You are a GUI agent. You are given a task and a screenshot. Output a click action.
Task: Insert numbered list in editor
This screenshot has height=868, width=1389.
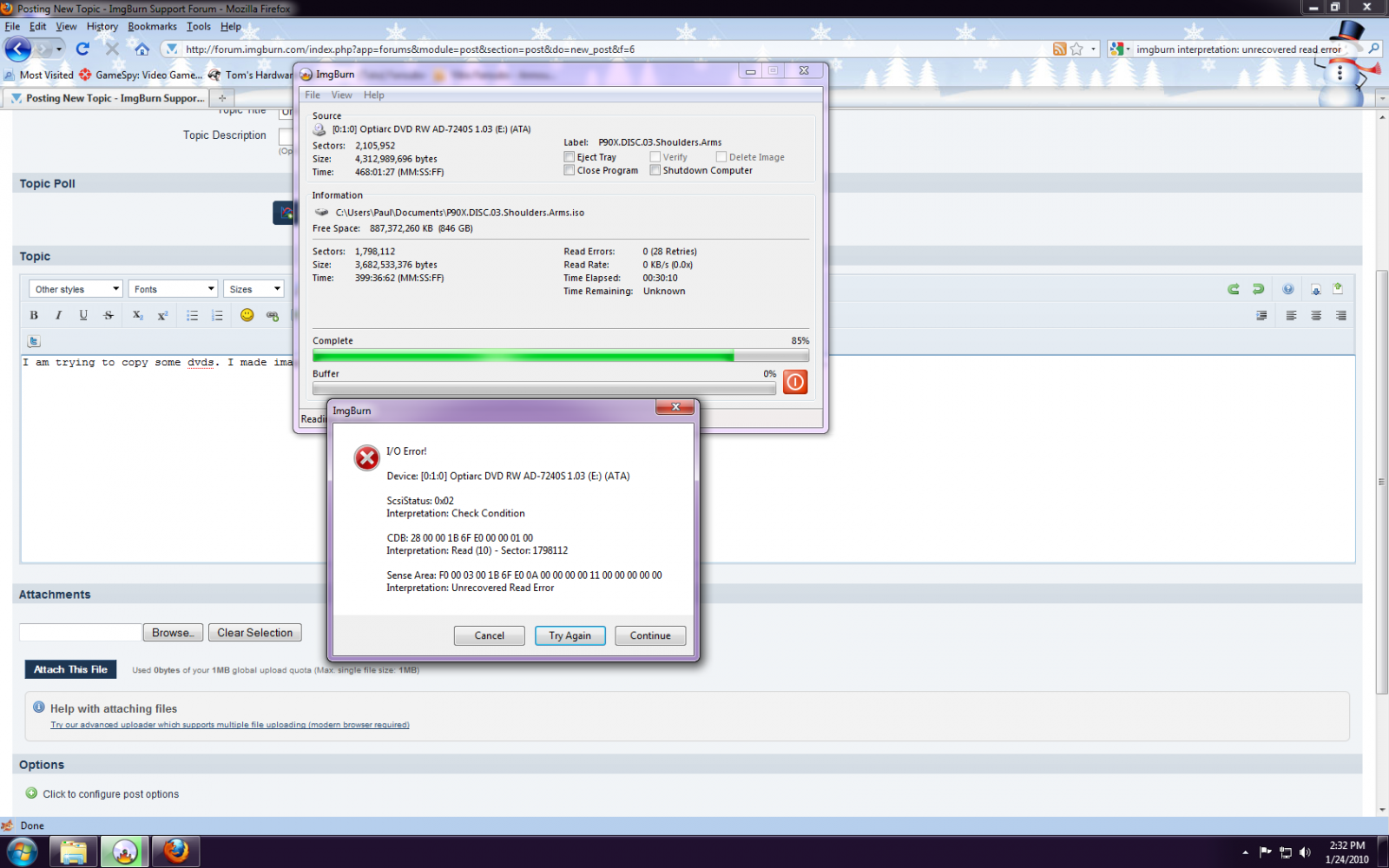click(x=217, y=315)
